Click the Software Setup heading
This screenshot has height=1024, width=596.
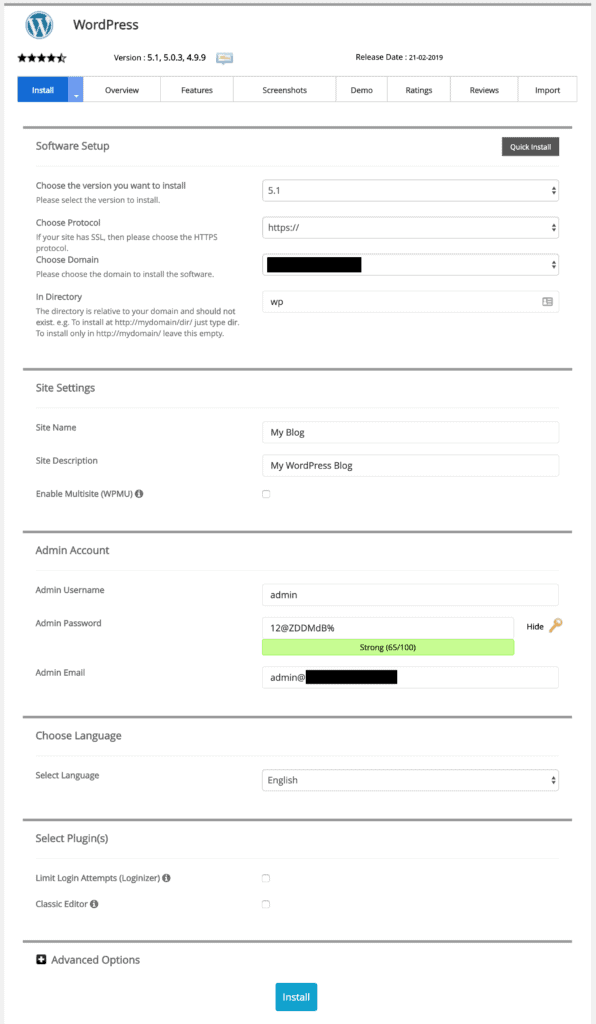72,146
